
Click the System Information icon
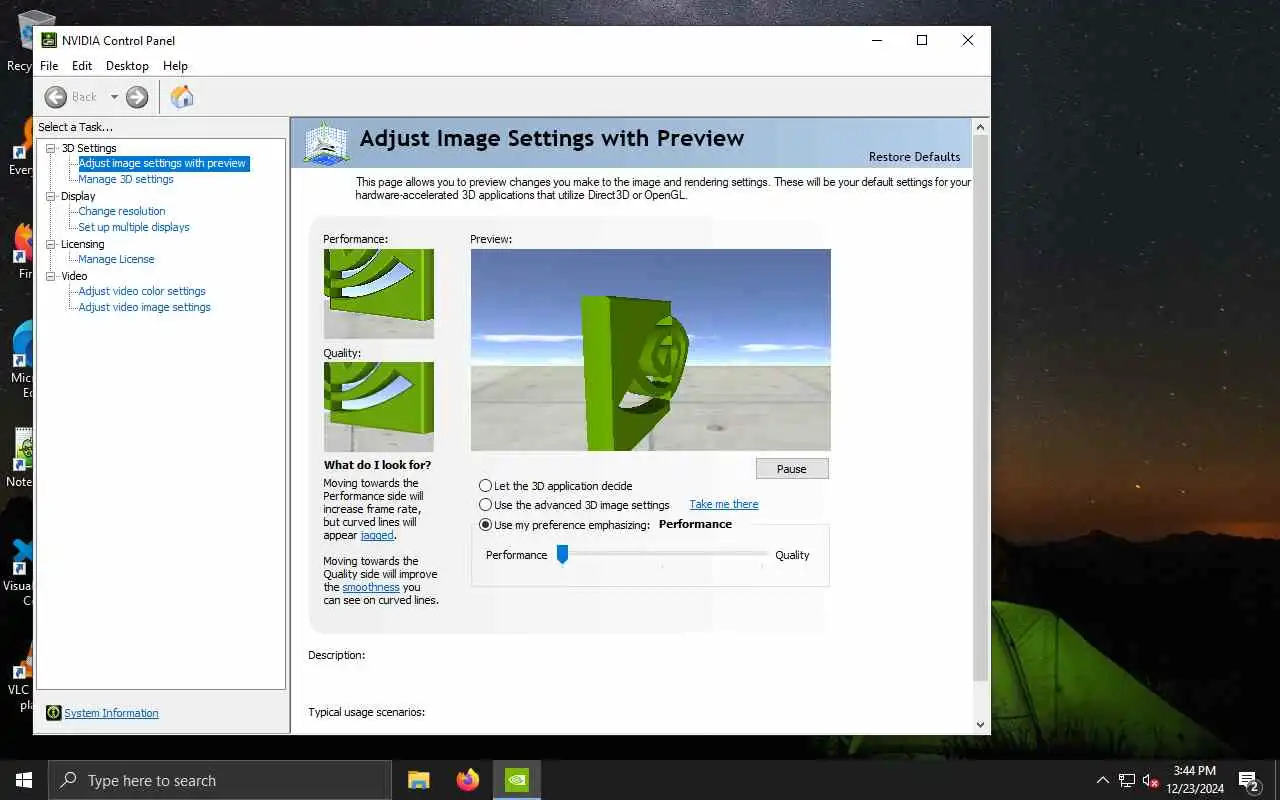coord(54,713)
